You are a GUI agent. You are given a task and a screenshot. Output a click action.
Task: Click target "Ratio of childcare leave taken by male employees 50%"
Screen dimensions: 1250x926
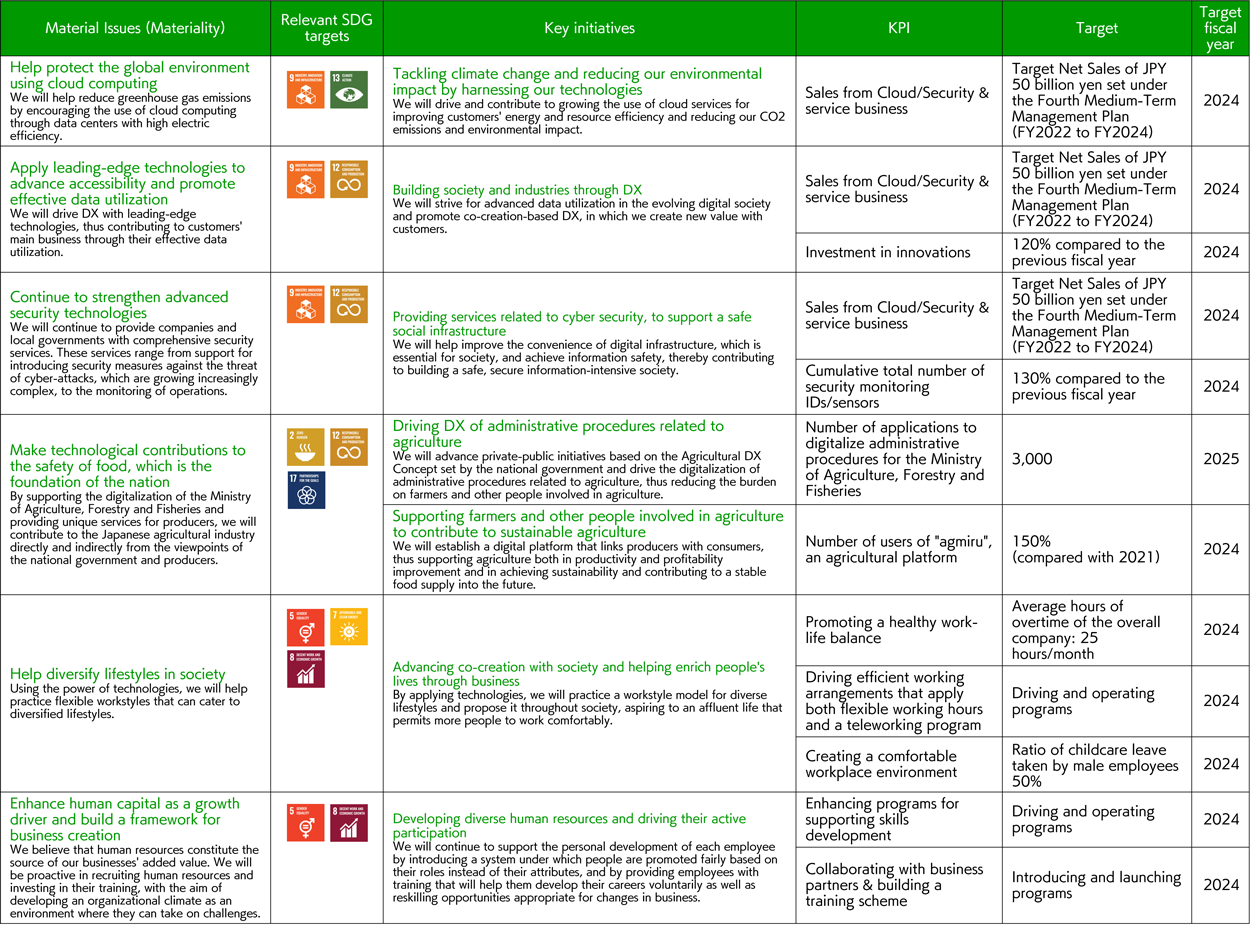pos(1095,764)
